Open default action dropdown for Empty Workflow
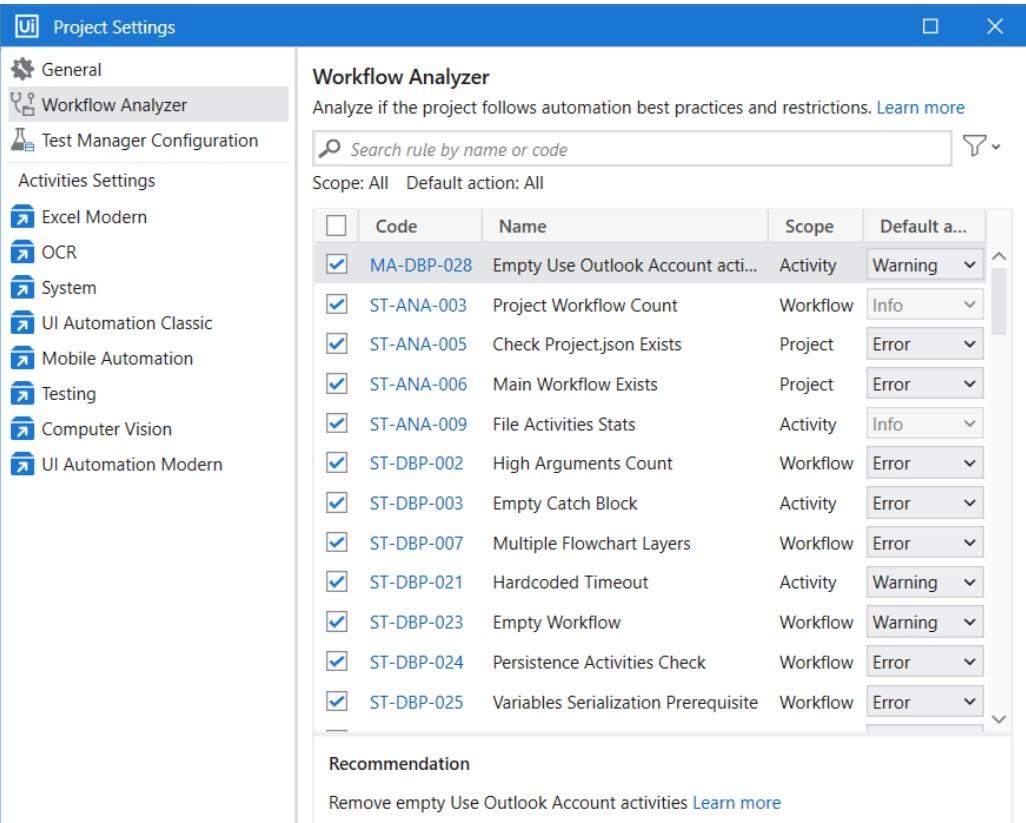 pos(925,622)
